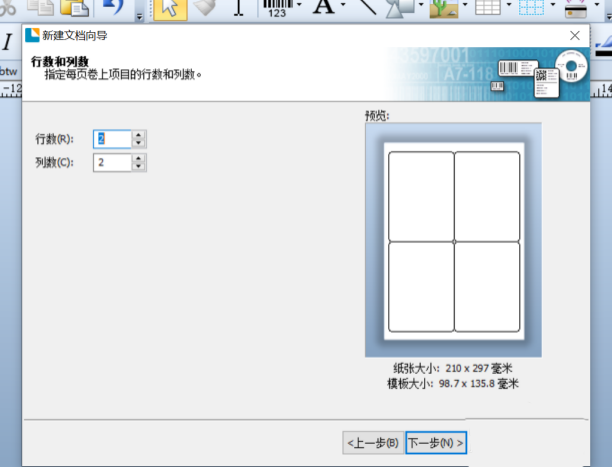Click the wizard logo icon in title bar
This screenshot has height=467, width=612.
[32, 35]
